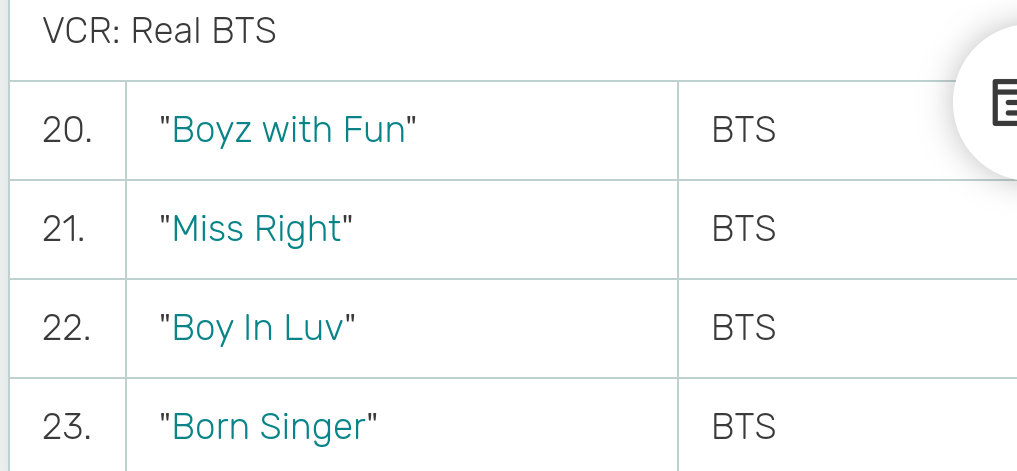The height and width of the screenshot is (471, 1017).
Task: Select BTS performer in Boy In Luv row
Action: point(744,328)
